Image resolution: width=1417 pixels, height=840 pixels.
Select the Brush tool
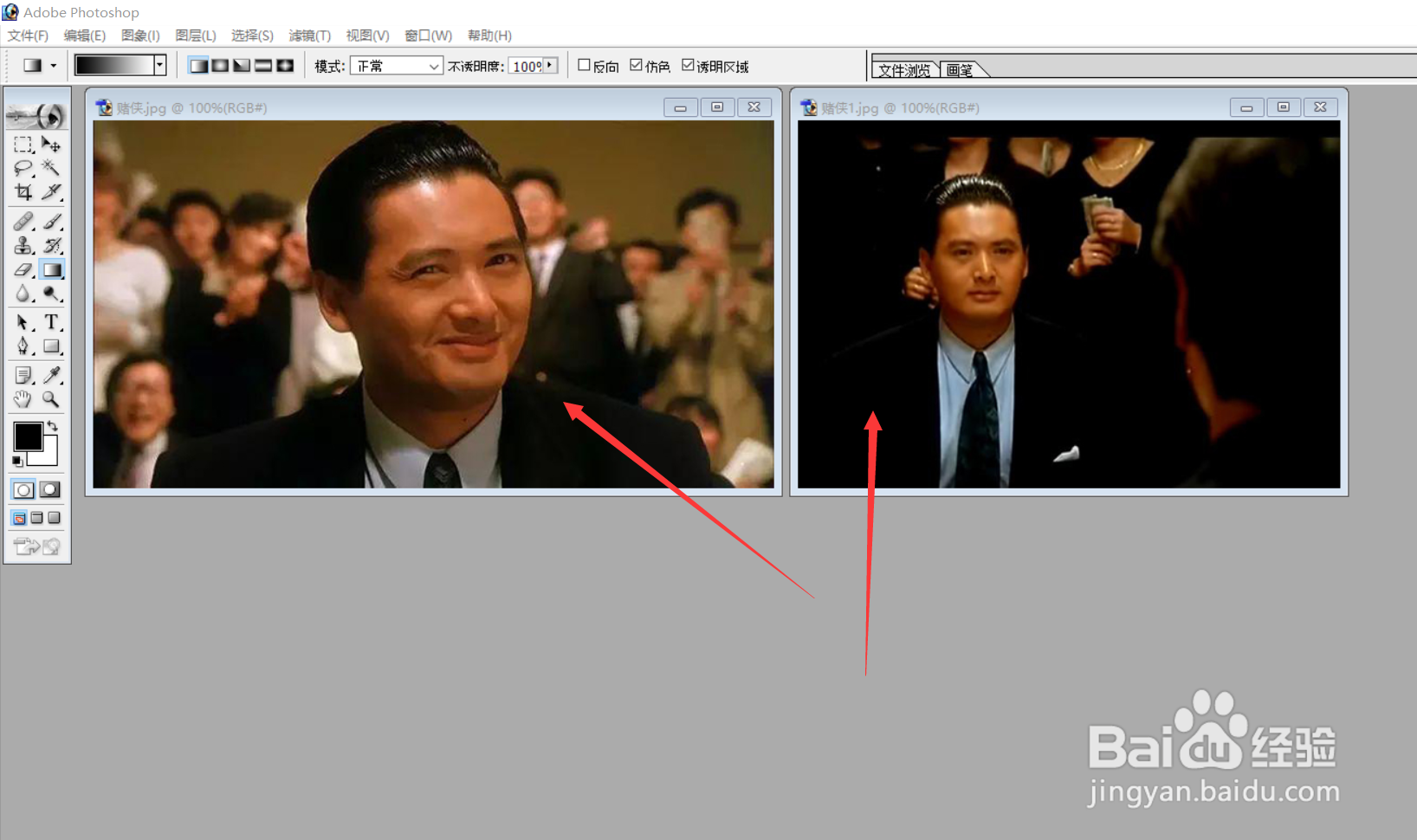pos(51,222)
